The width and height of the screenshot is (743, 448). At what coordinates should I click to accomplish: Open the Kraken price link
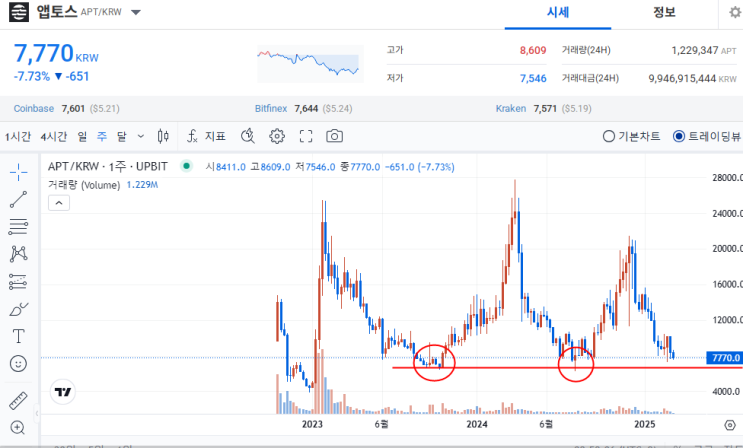click(511, 109)
